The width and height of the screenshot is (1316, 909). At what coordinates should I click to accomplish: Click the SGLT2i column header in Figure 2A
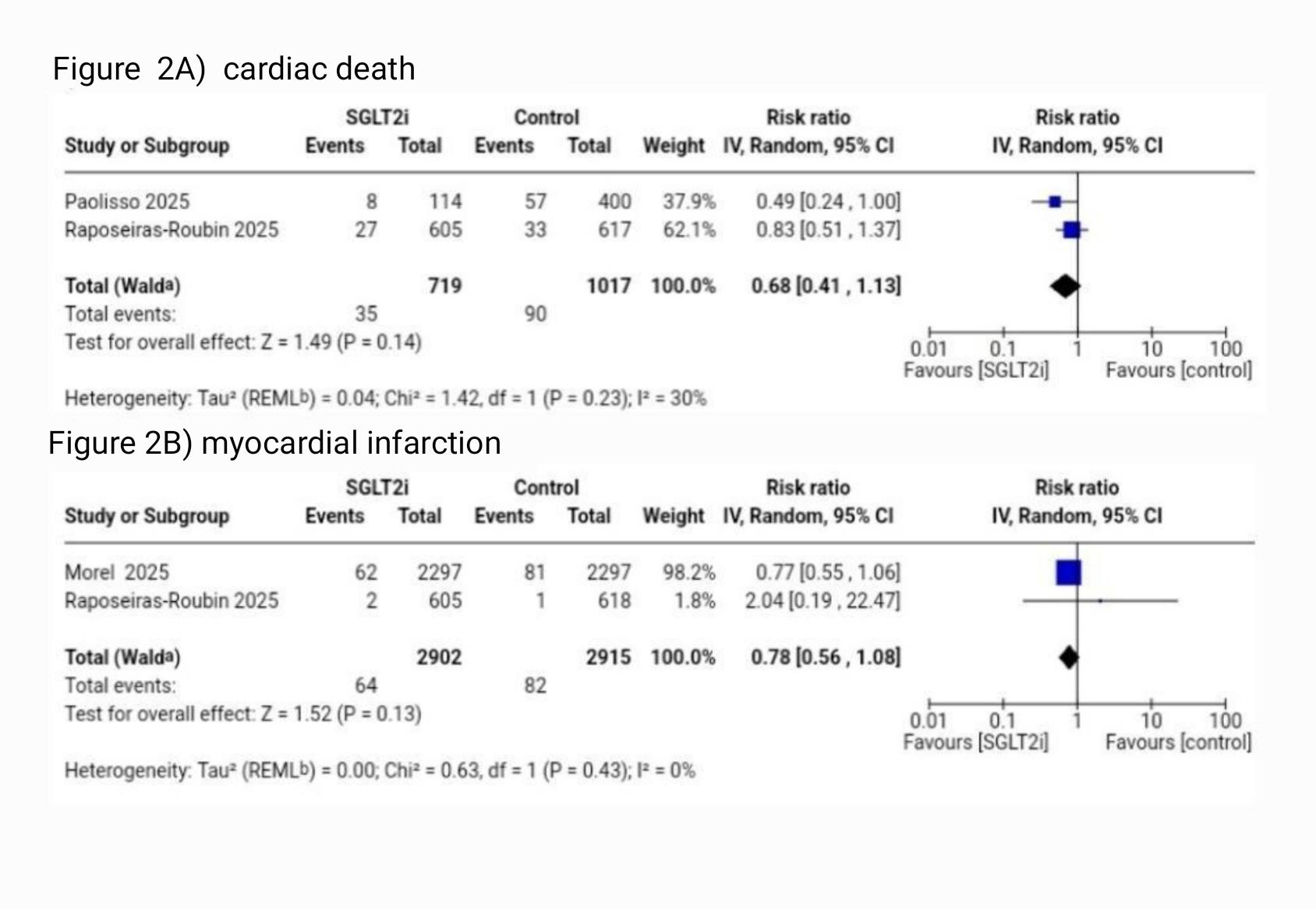(x=377, y=118)
